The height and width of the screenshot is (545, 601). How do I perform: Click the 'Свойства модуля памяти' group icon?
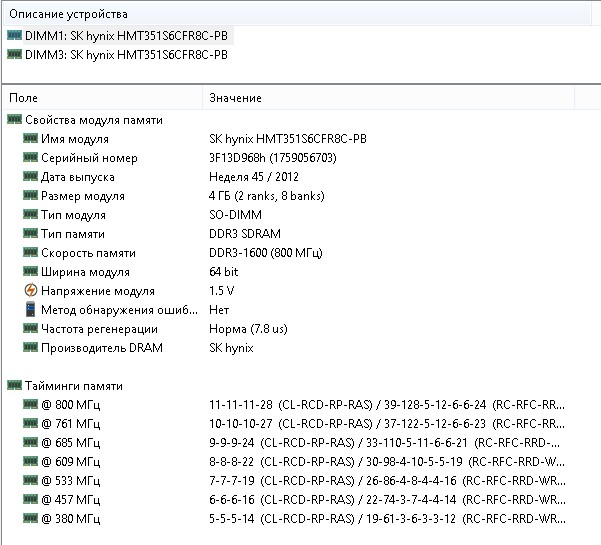click(x=15, y=120)
